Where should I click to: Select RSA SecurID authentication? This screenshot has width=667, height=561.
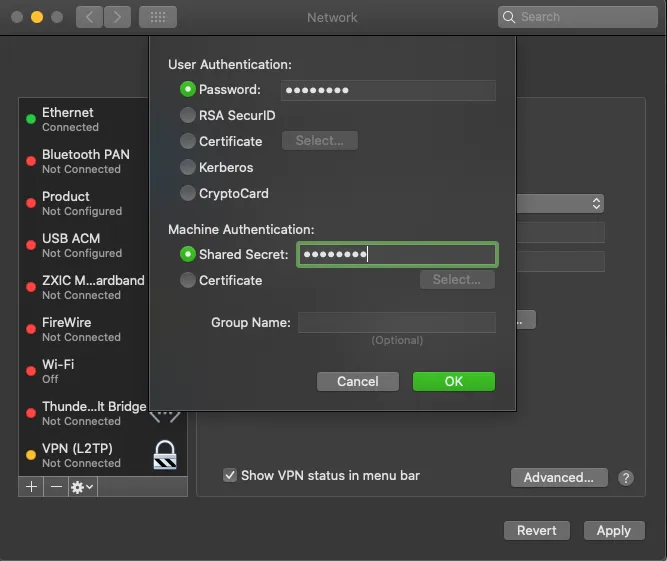pyautogui.click(x=188, y=115)
